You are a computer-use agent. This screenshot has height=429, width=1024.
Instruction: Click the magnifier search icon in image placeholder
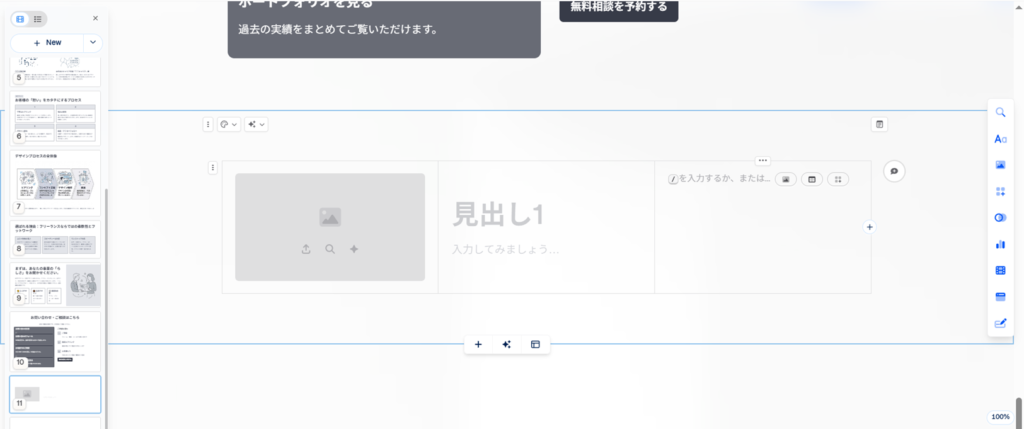329,249
